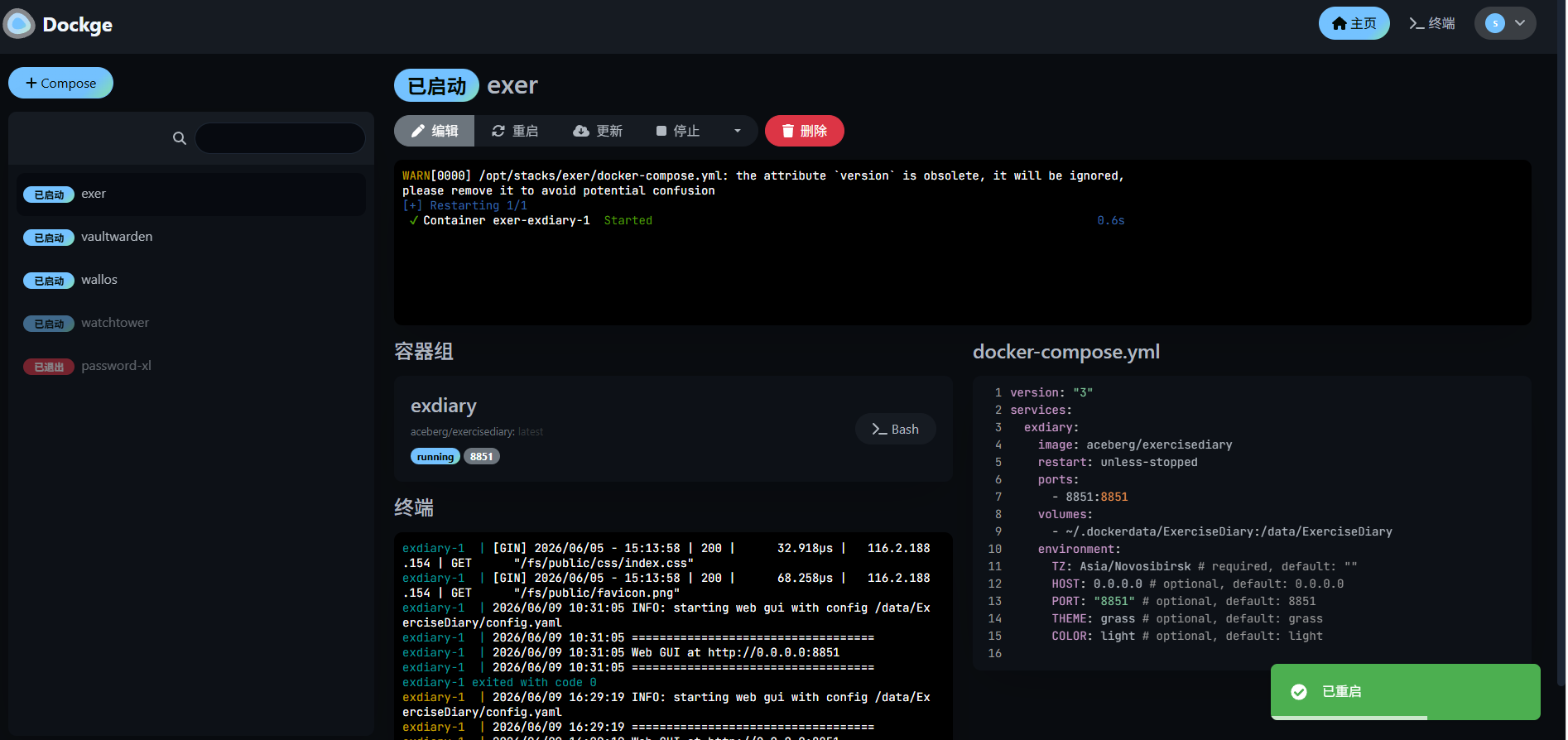Click the 'image: aceberg/exercisediary' line in editor
1568x740 pixels.
click(x=1135, y=444)
